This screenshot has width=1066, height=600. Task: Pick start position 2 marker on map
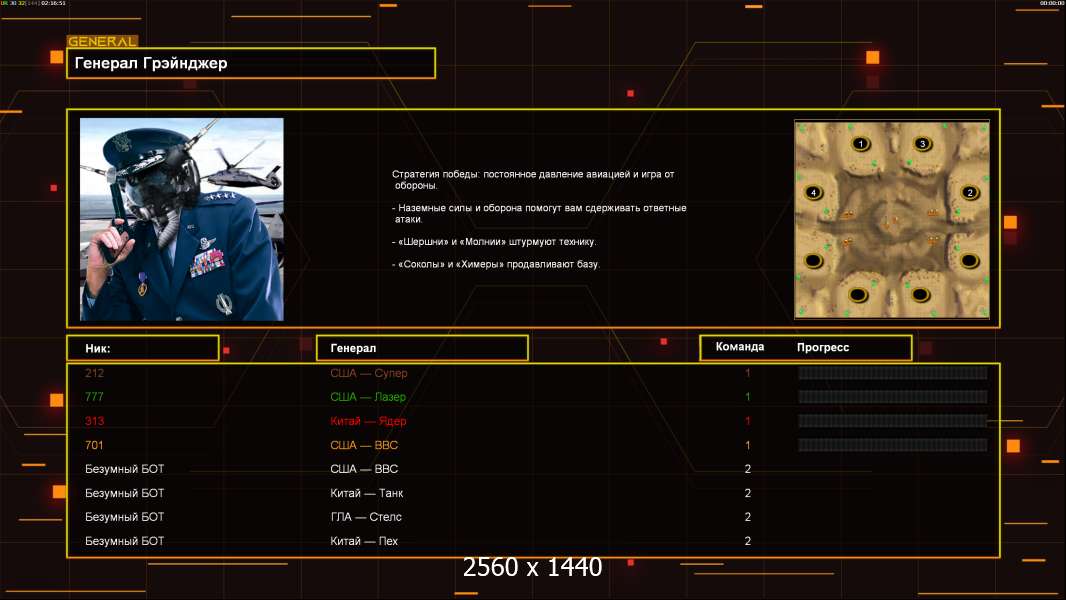click(x=968, y=192)
